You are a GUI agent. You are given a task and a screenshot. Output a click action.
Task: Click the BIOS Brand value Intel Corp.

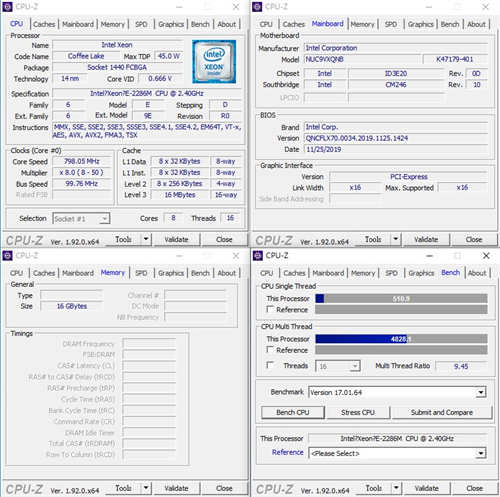pos(397,127)
